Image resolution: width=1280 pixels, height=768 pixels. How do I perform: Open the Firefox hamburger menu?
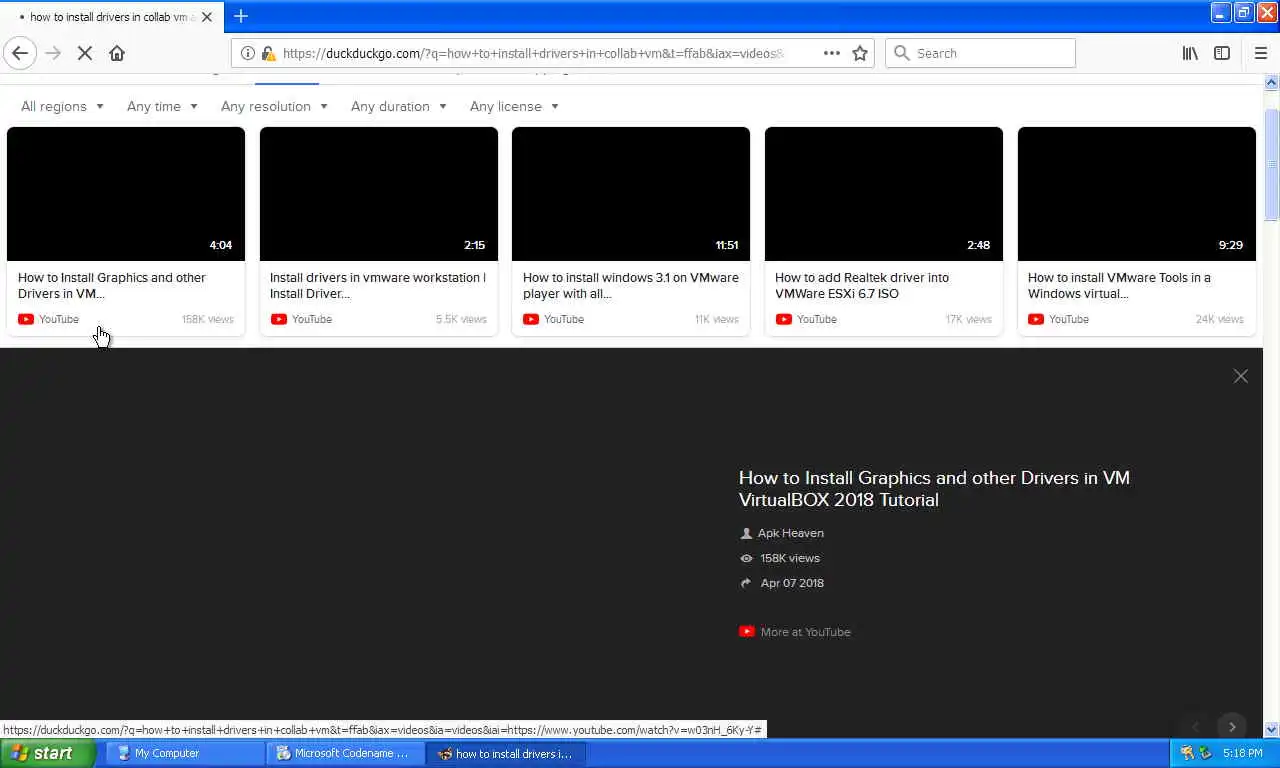1260,53
